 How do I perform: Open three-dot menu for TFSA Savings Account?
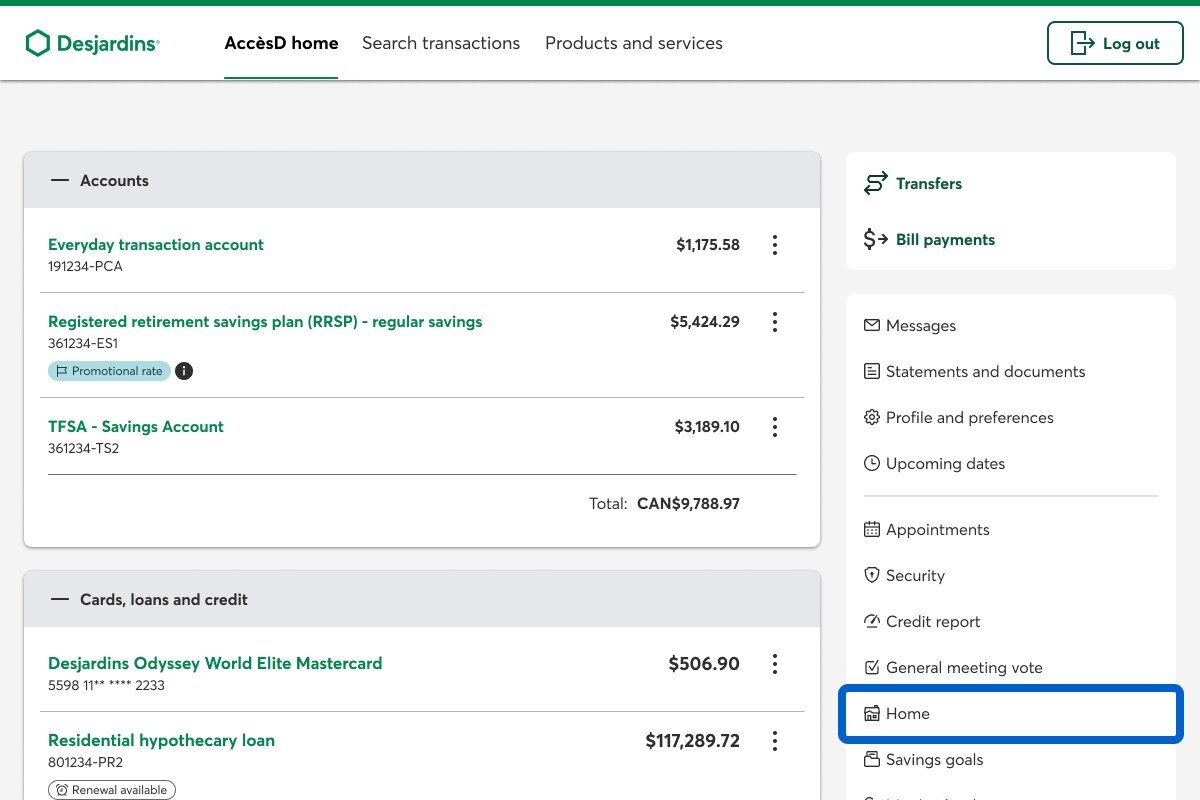774,427
